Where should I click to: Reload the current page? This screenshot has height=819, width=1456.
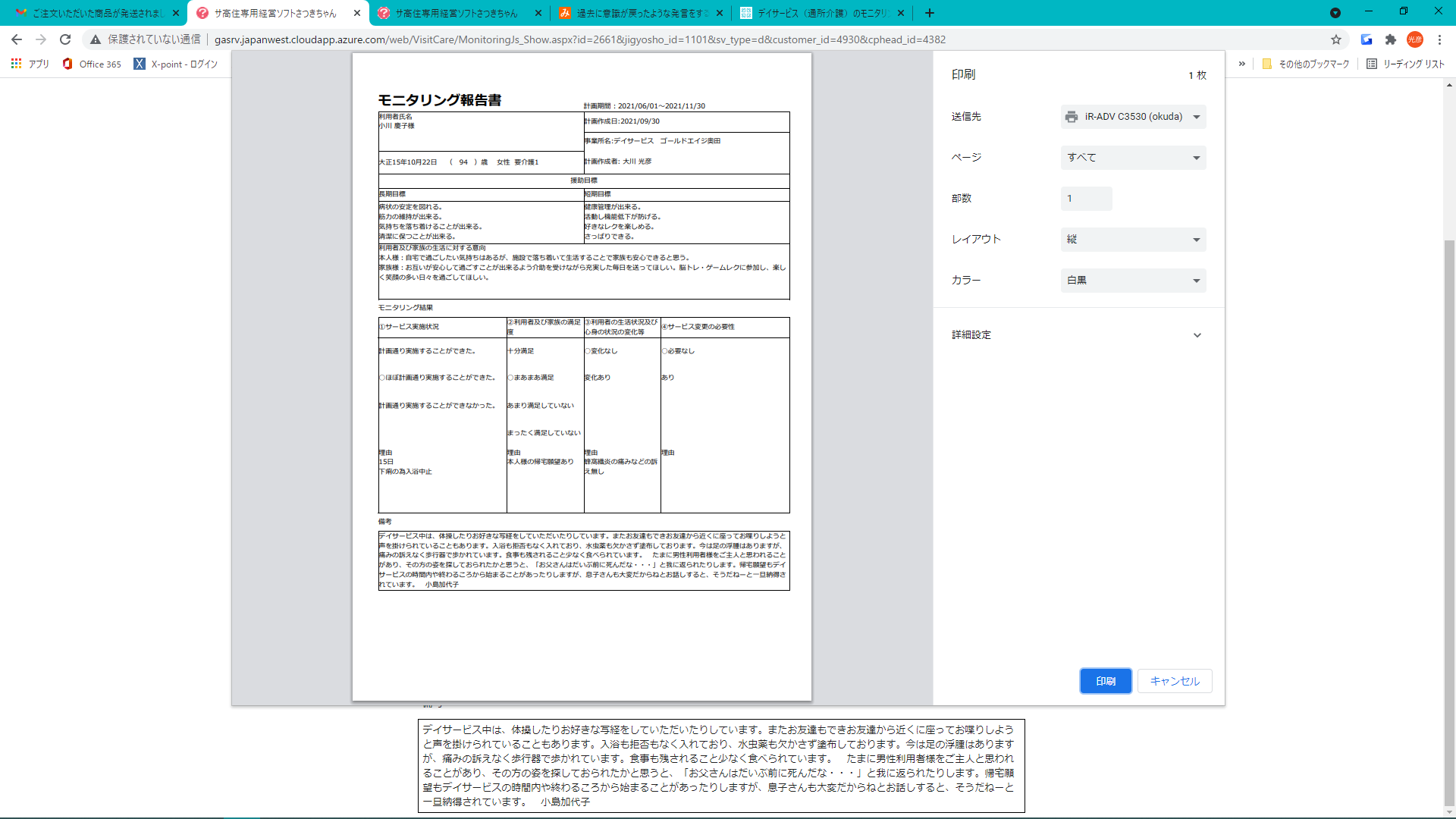click(65, 39)
